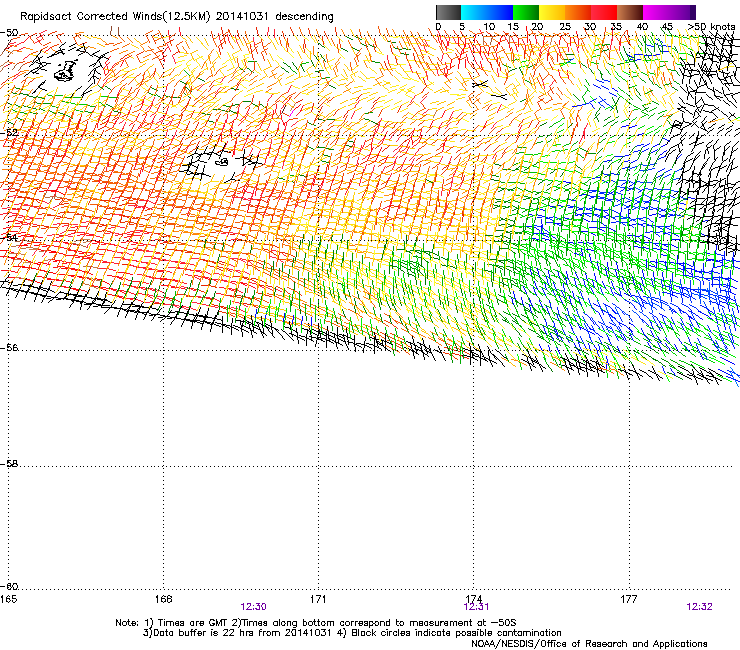Click the purple time stamp '12:32'
This screenshot has height=650, width=740.
pos(699,607)
